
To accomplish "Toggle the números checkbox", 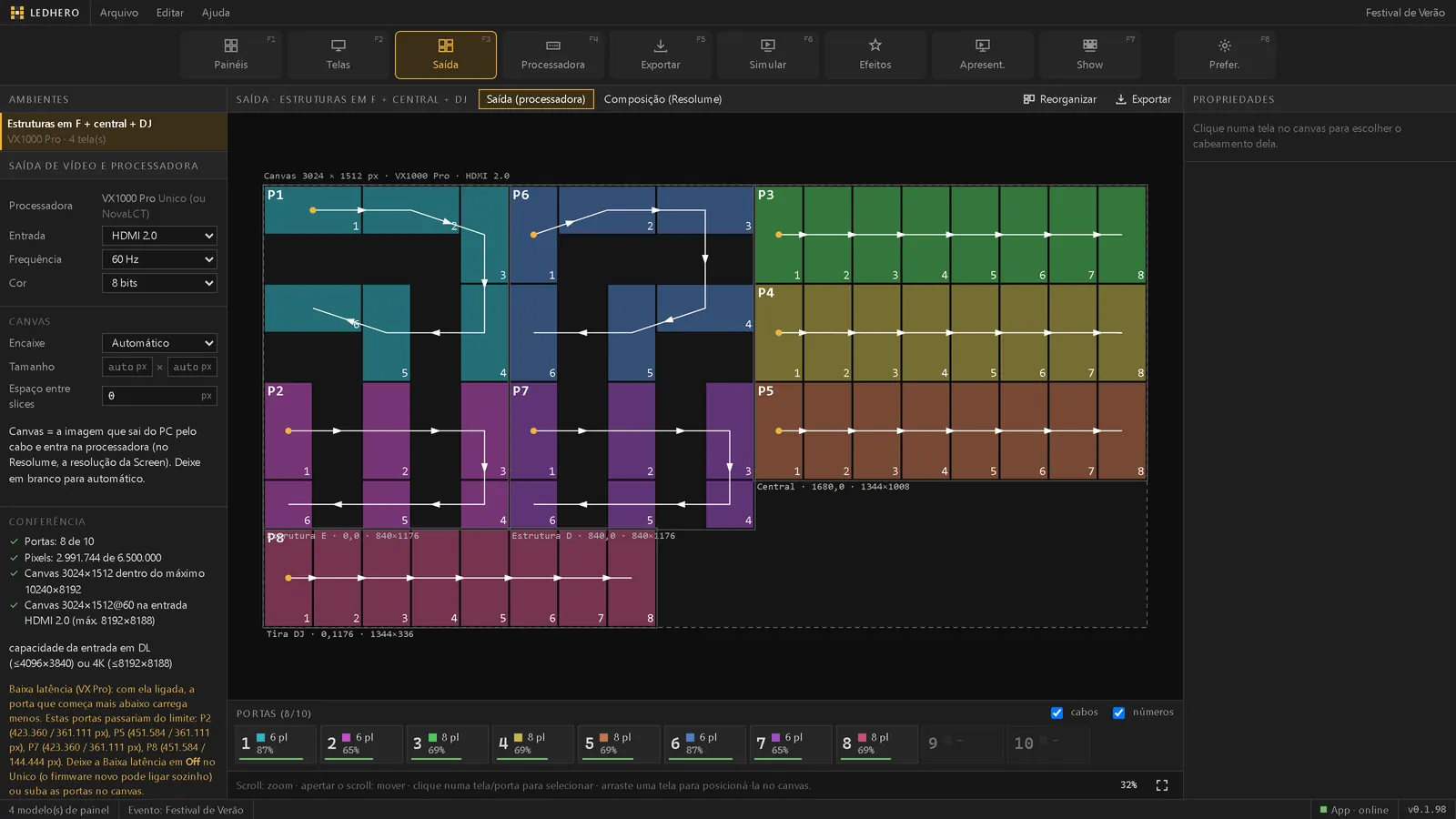I will click(x=1118, y=713).
